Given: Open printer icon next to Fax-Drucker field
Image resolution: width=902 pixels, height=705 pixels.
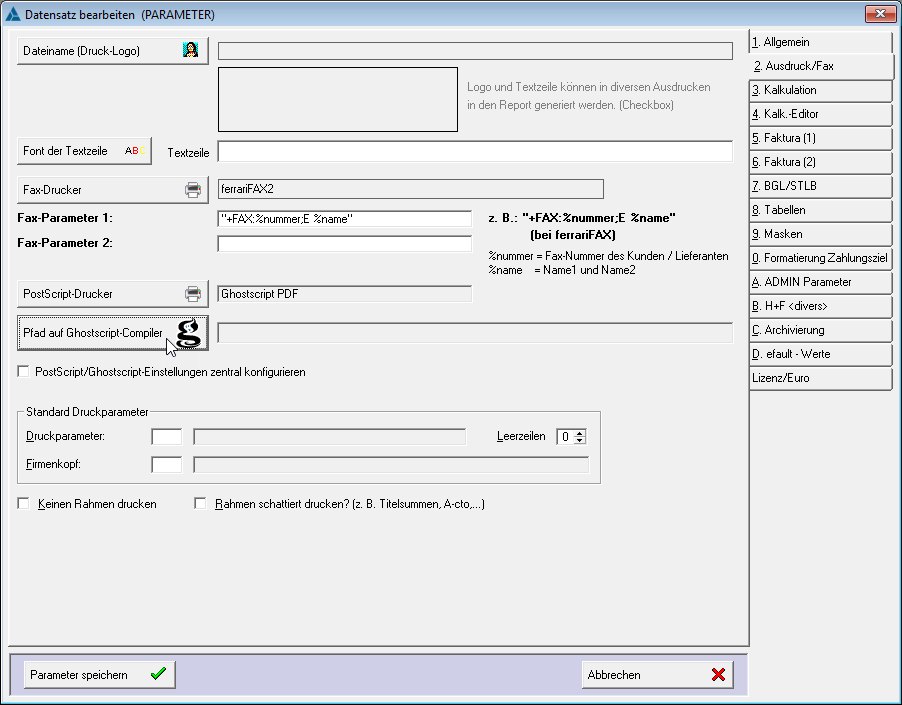Looking at the screenshot, I should pyautogui.click(x=193, y=188).
